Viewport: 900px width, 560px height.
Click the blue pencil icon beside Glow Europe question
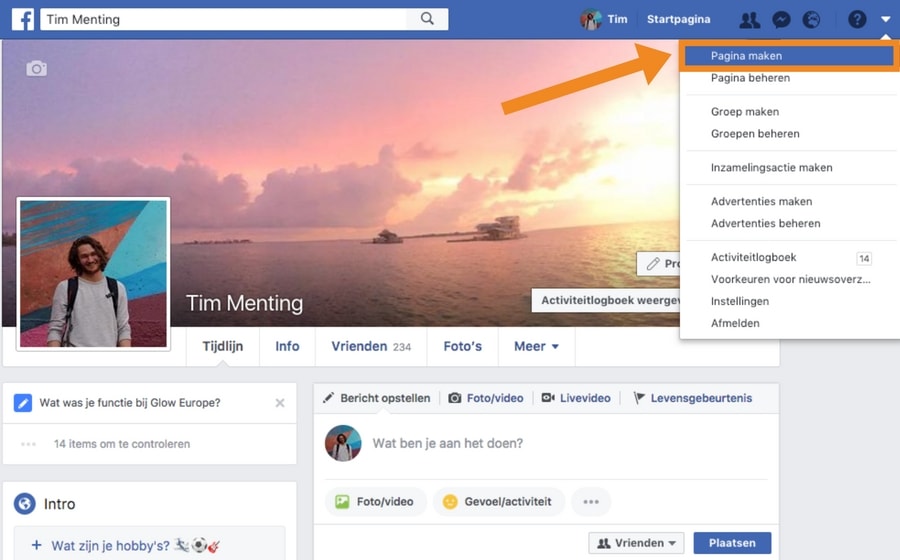coord(23,403)
